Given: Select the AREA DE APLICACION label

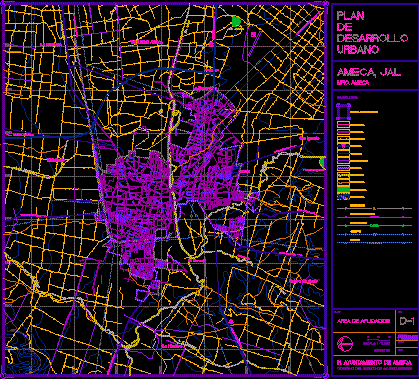Looking at the screenshot, I should point(363,321).
